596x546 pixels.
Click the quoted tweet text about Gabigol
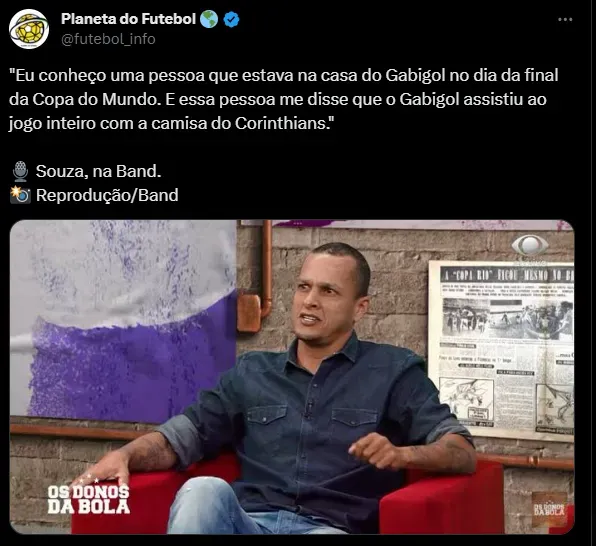pos(284,99)
